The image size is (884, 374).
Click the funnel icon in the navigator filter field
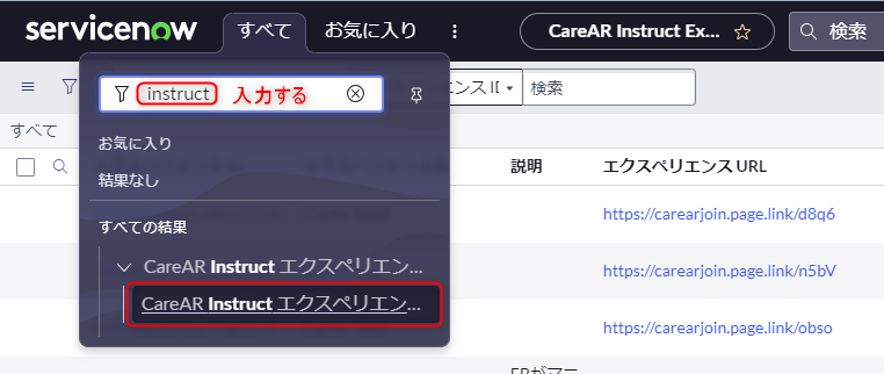(x=121, y=94)
